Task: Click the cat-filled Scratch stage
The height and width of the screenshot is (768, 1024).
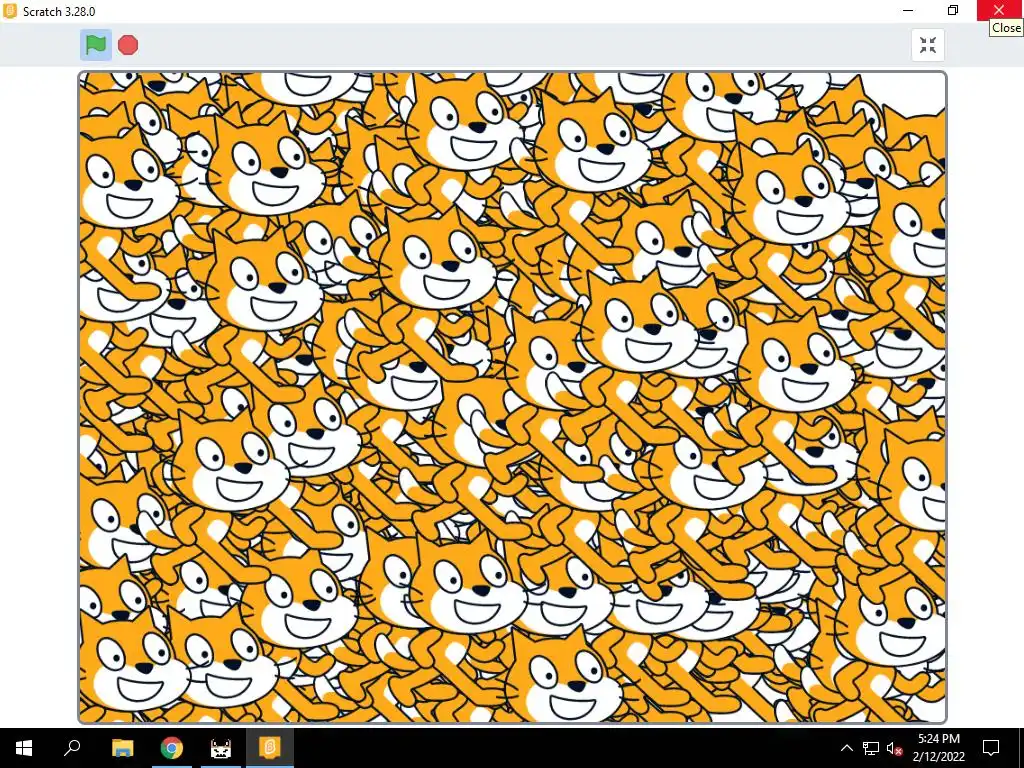Action: coord(513,397)
